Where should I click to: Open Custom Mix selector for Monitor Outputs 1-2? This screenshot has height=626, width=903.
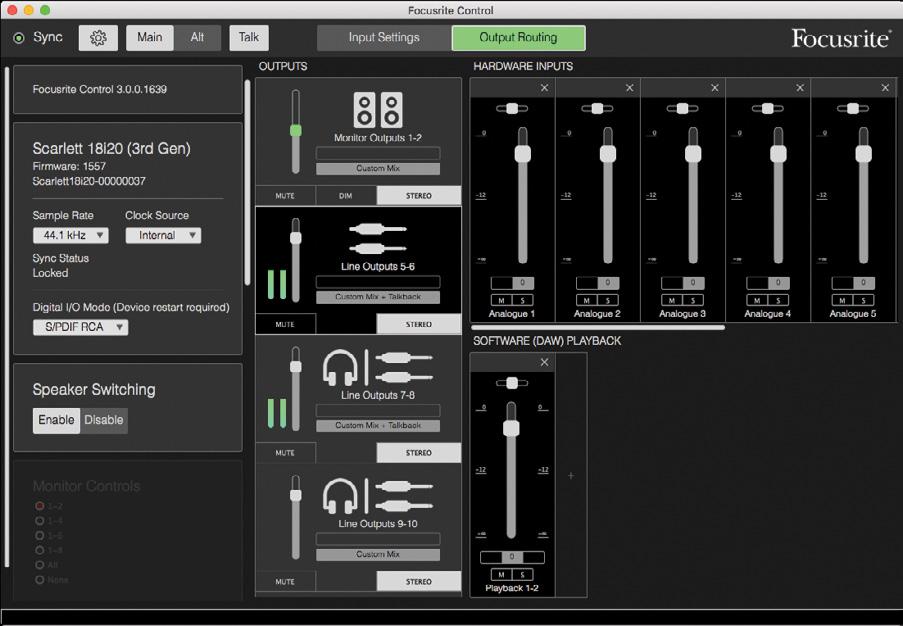(378, 168)
